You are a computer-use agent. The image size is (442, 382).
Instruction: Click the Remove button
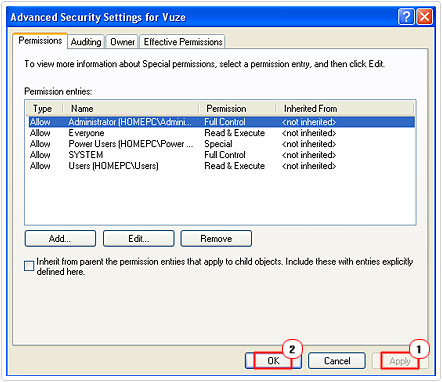[216, 239]
